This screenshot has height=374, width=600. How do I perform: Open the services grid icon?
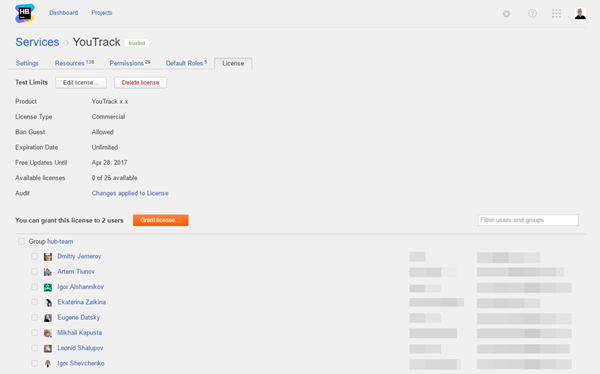pyautogui.click(x=556, y=13)
